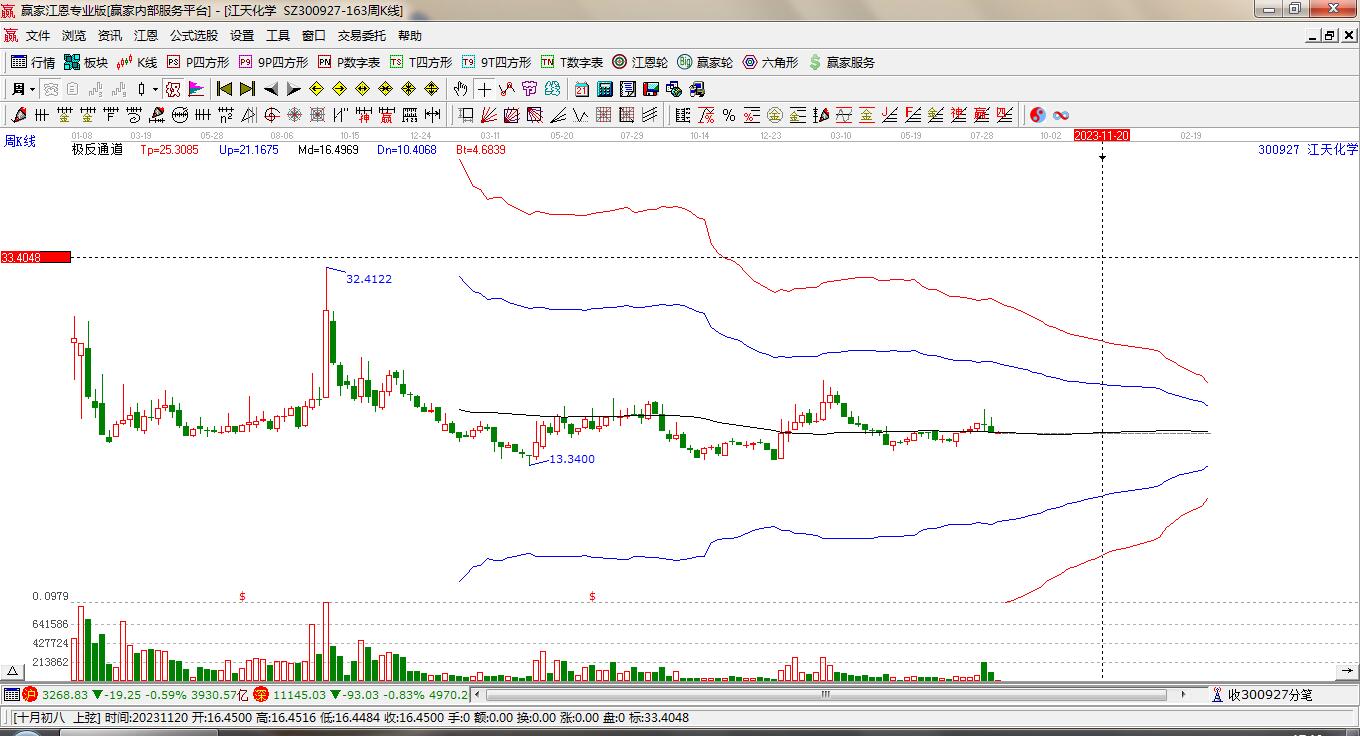Click the Md=16.4969 indicator value

328,150
